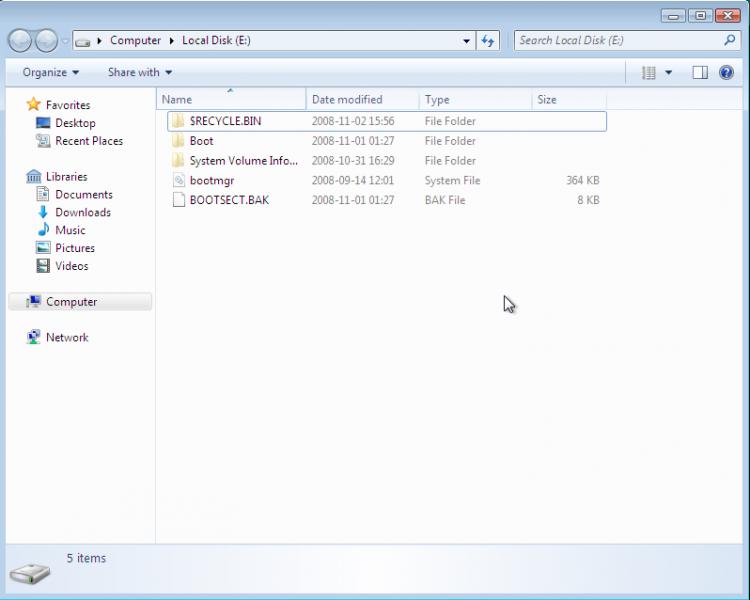Select Local Disk (E:) breadcrumb segment

[216, 41]
